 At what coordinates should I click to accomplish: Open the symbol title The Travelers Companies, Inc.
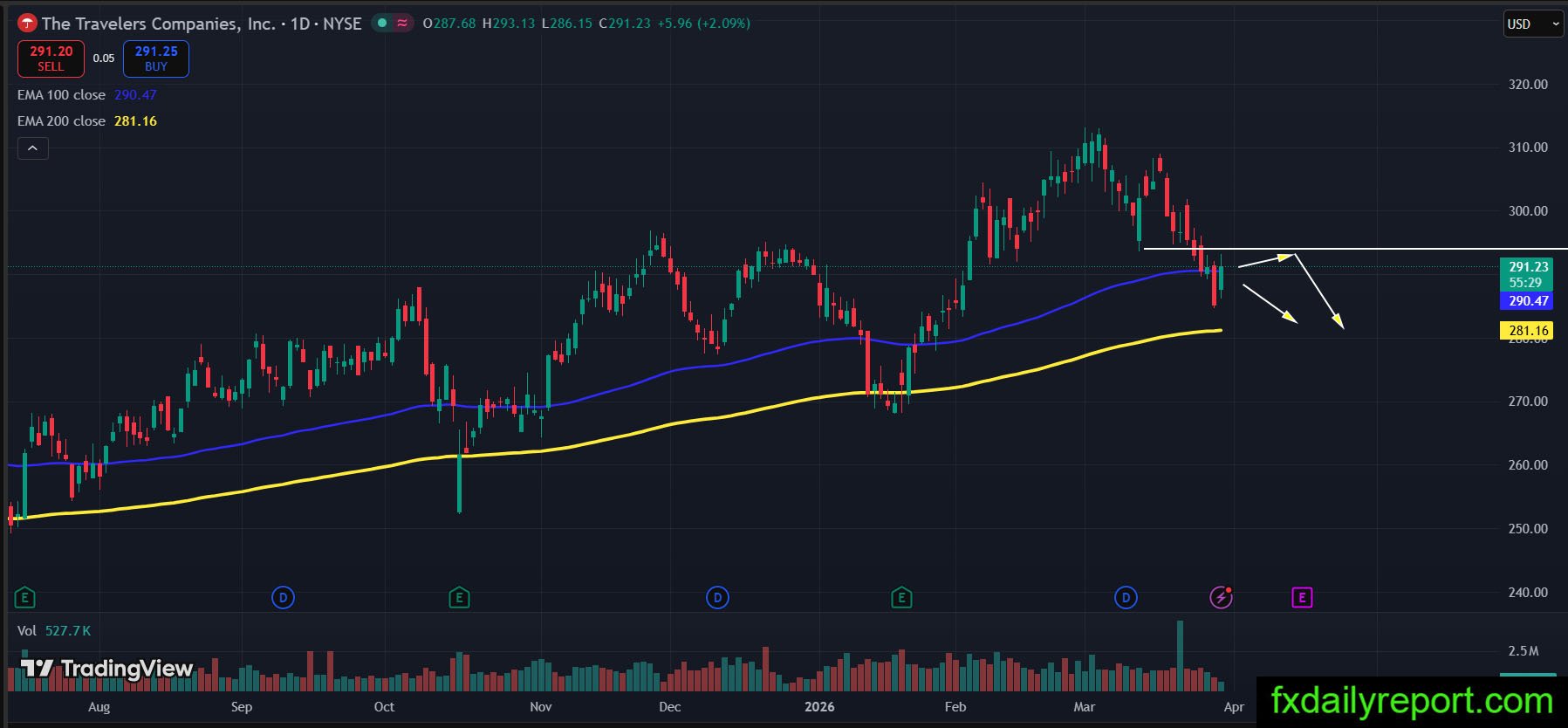[x=158, y=24]
